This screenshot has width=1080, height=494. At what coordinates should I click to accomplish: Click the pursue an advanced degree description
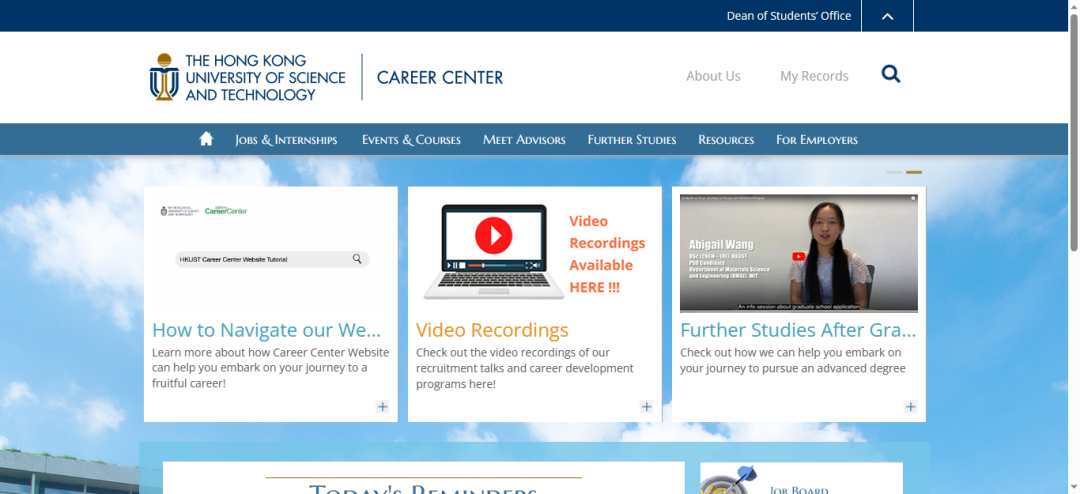793,360
